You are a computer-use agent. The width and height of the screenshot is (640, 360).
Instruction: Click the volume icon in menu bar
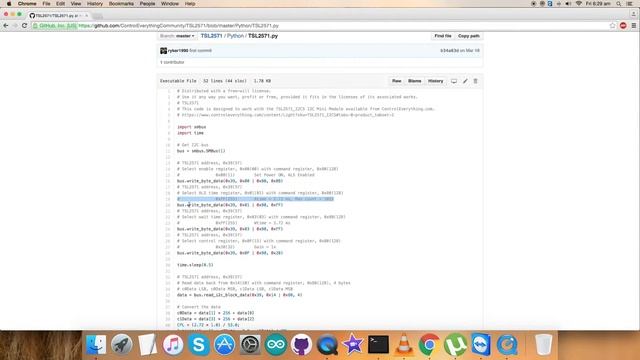tap(568, 4)
